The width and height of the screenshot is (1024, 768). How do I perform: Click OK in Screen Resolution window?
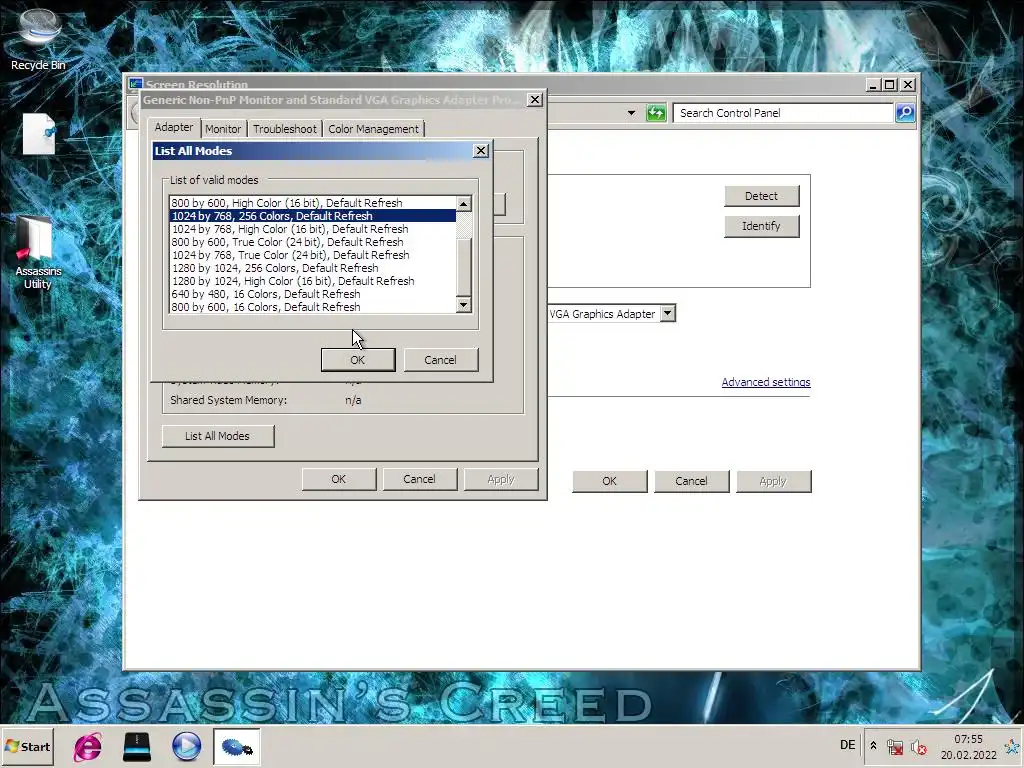[609, 481]
